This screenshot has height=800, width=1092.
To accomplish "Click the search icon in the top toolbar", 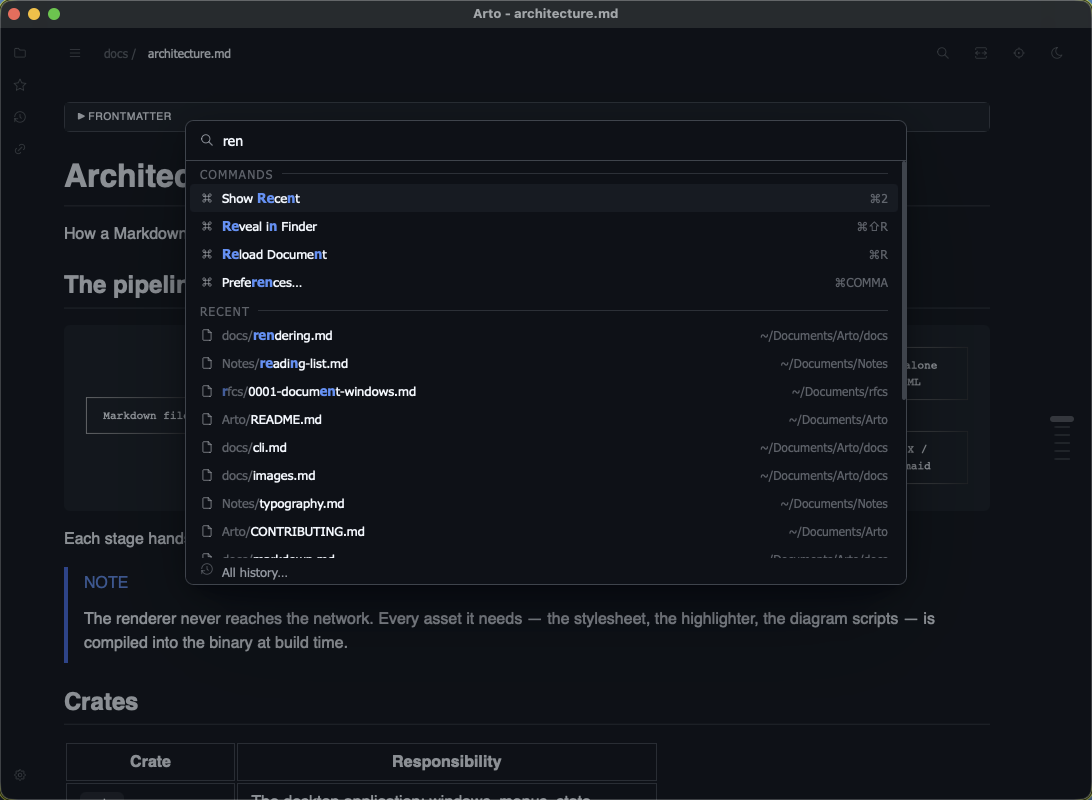I will 942,53.
